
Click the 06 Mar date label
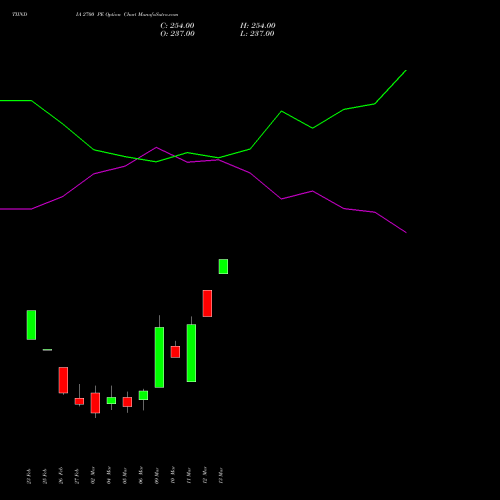(x=141, y=475)
